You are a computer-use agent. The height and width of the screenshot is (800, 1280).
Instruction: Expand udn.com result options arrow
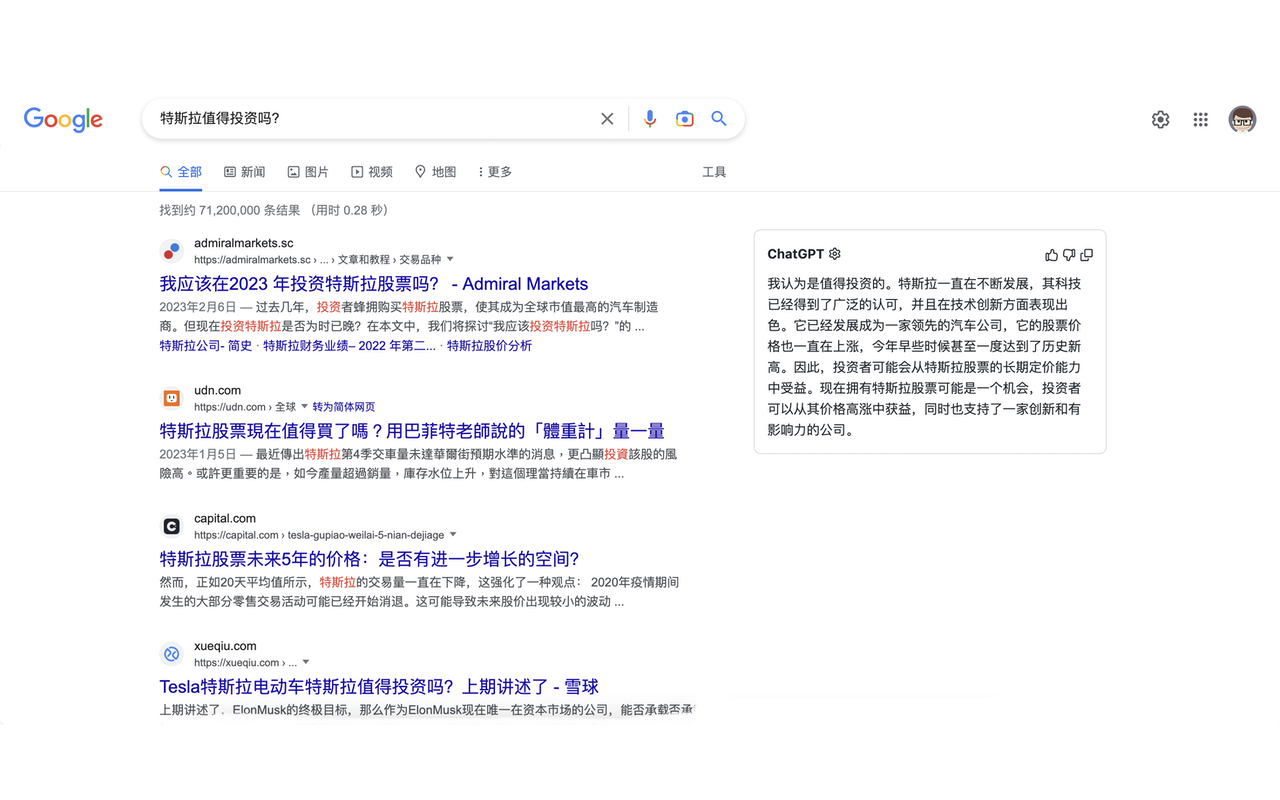click(305, 407)
